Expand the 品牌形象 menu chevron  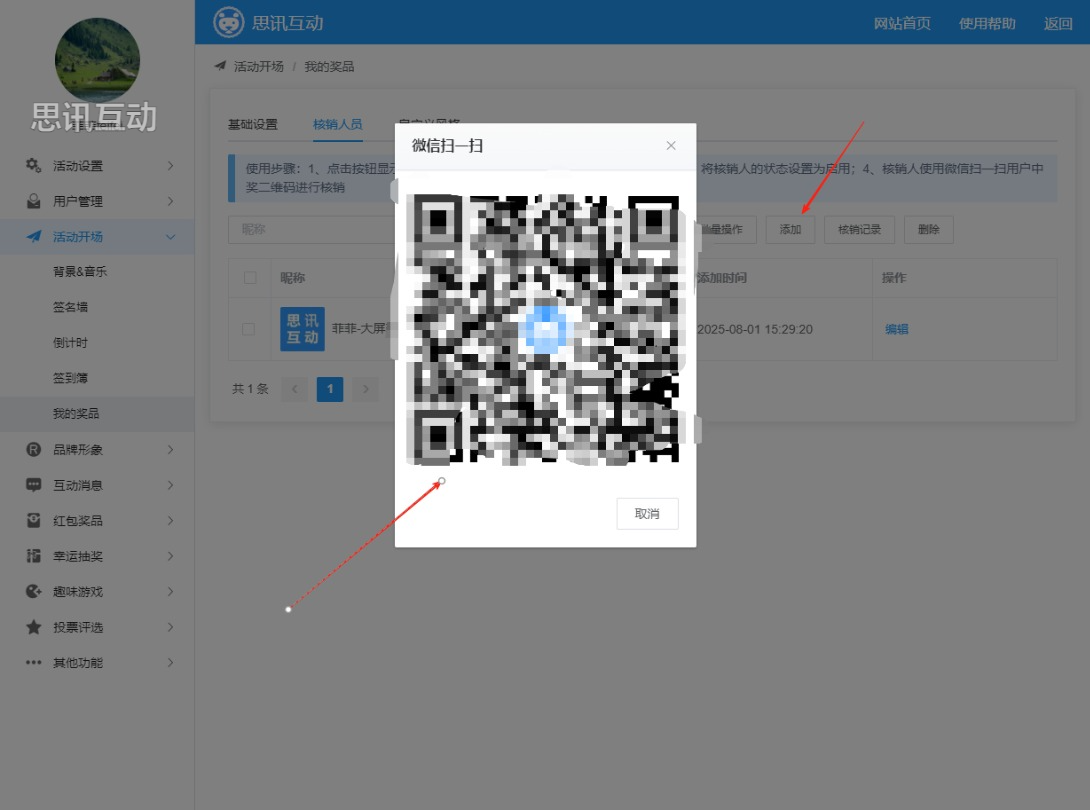tap(170, 449)
